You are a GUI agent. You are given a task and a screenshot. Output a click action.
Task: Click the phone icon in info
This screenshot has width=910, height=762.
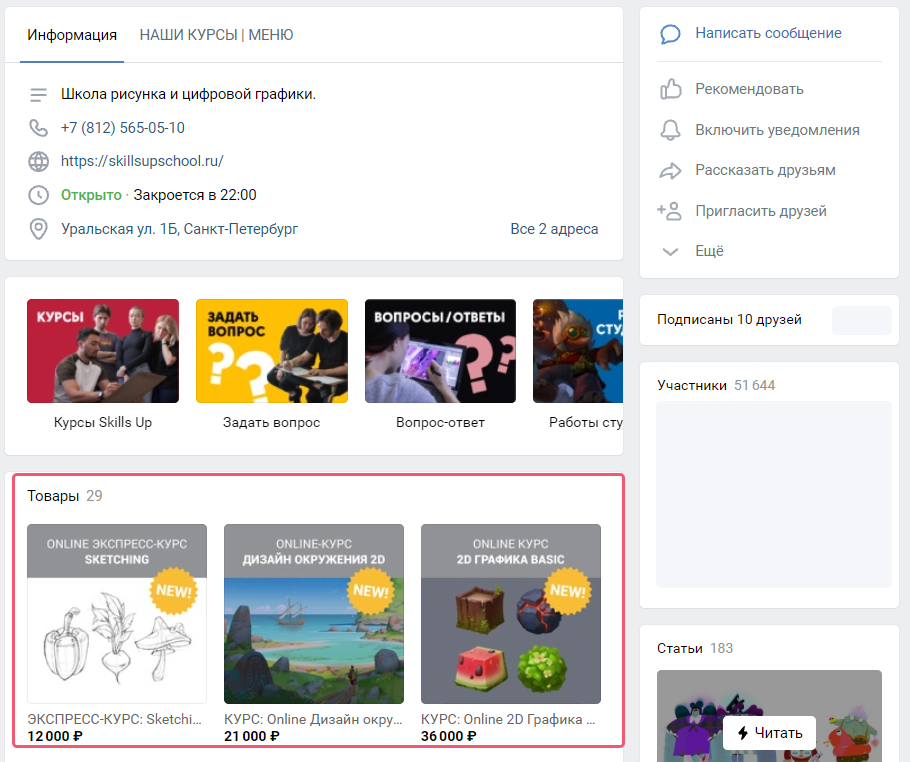click(x=38, y=128)
